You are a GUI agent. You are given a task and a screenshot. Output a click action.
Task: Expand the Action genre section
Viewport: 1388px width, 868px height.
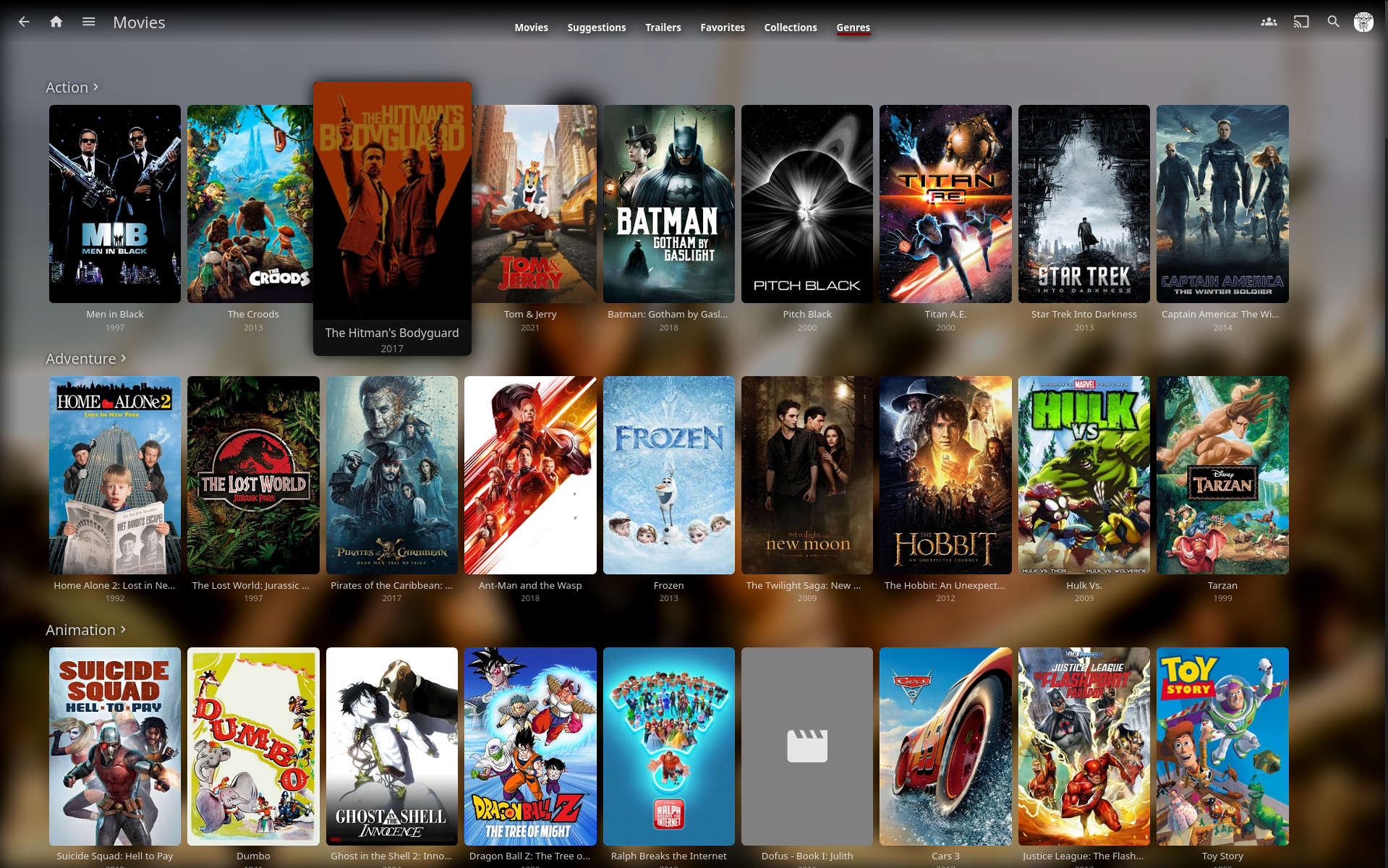coord(72,88)
